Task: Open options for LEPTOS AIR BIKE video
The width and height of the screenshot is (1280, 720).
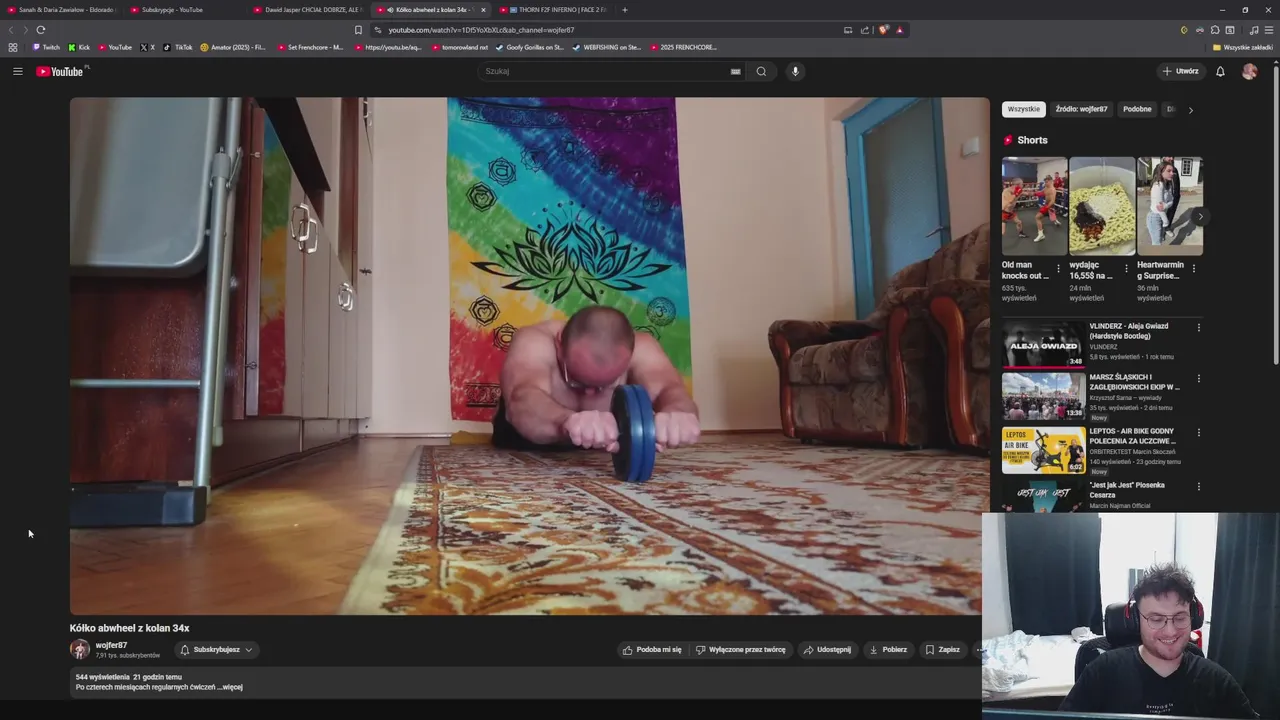Action: tap(1198, 433)
